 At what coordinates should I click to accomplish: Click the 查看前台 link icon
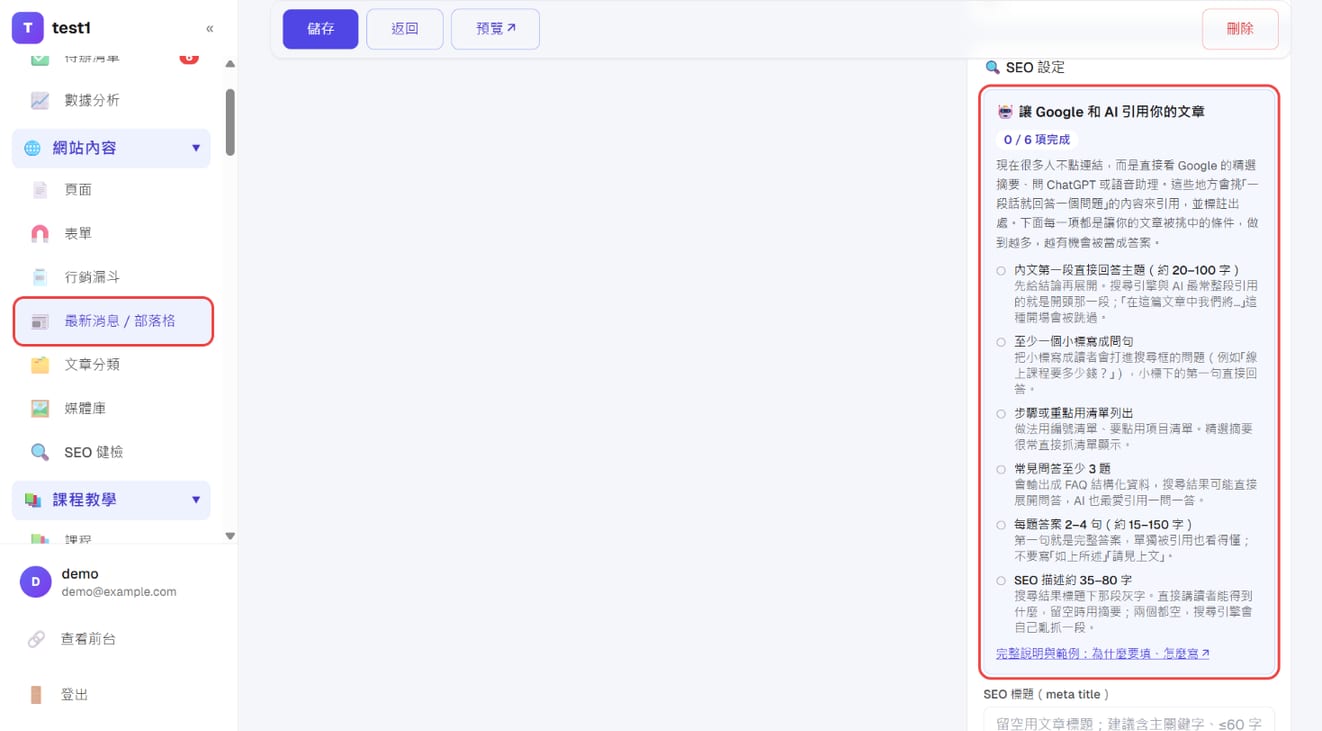point(36,639)
